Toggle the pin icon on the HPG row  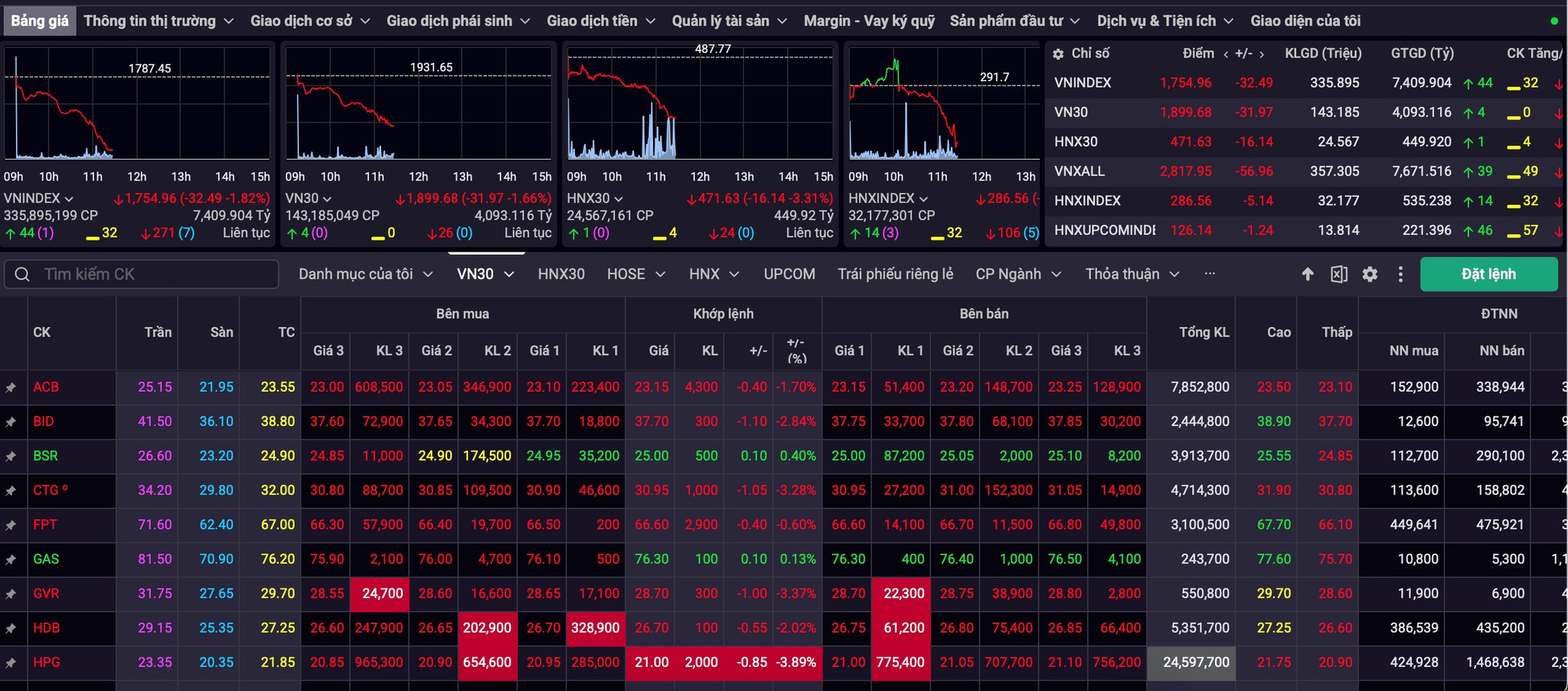click(x=11, y=663)
